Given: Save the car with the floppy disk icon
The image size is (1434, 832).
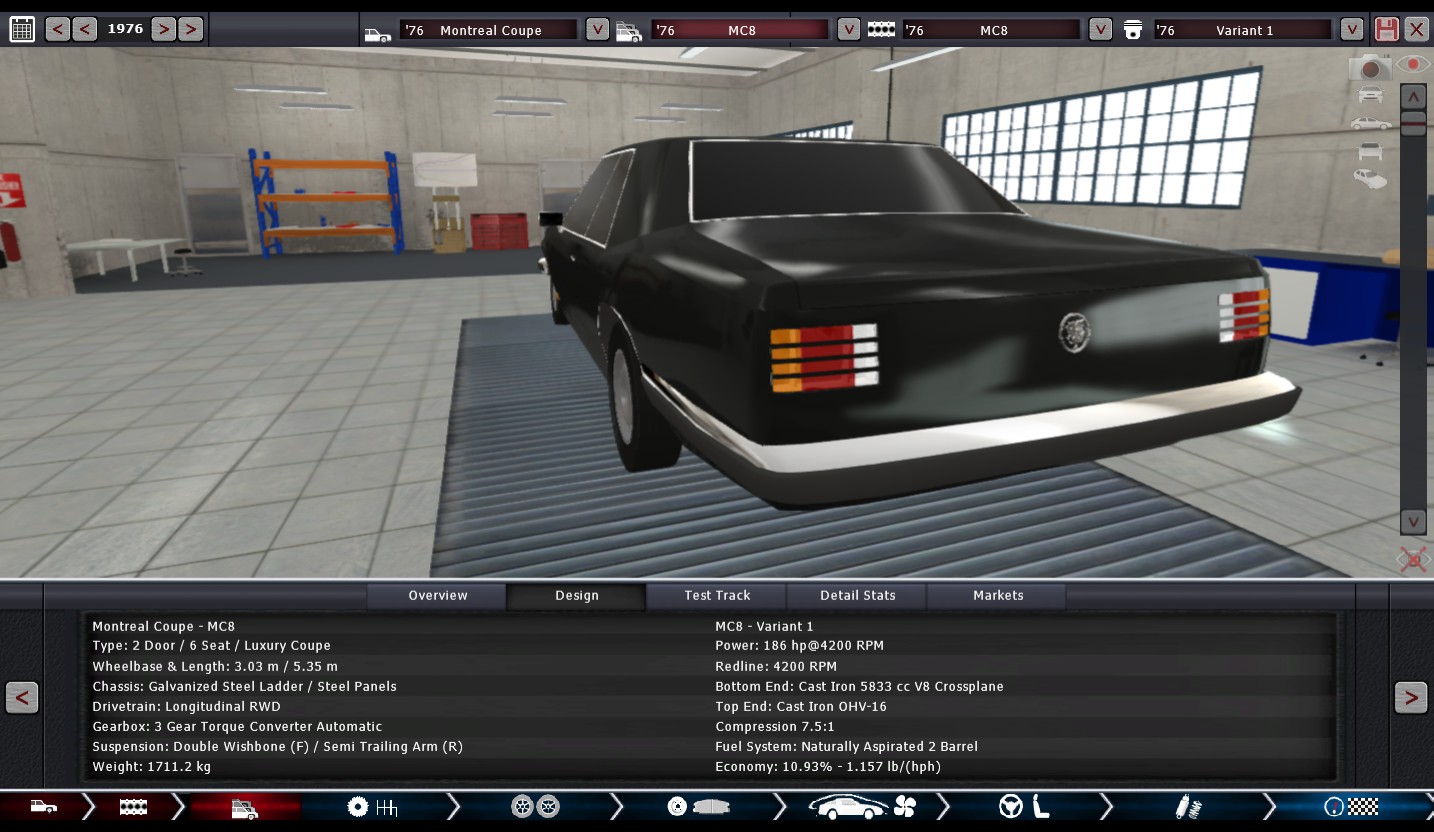Looking at the screenshot, I should pos(1386,29).
